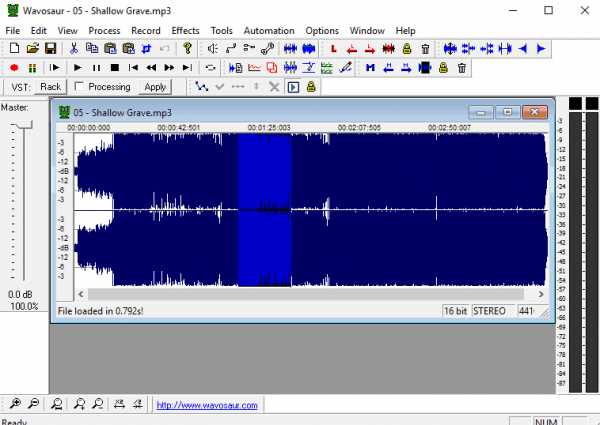The image size is (600, 425).
Task: Cut selection using the scissors icon
Action: [x=74, y=48]
